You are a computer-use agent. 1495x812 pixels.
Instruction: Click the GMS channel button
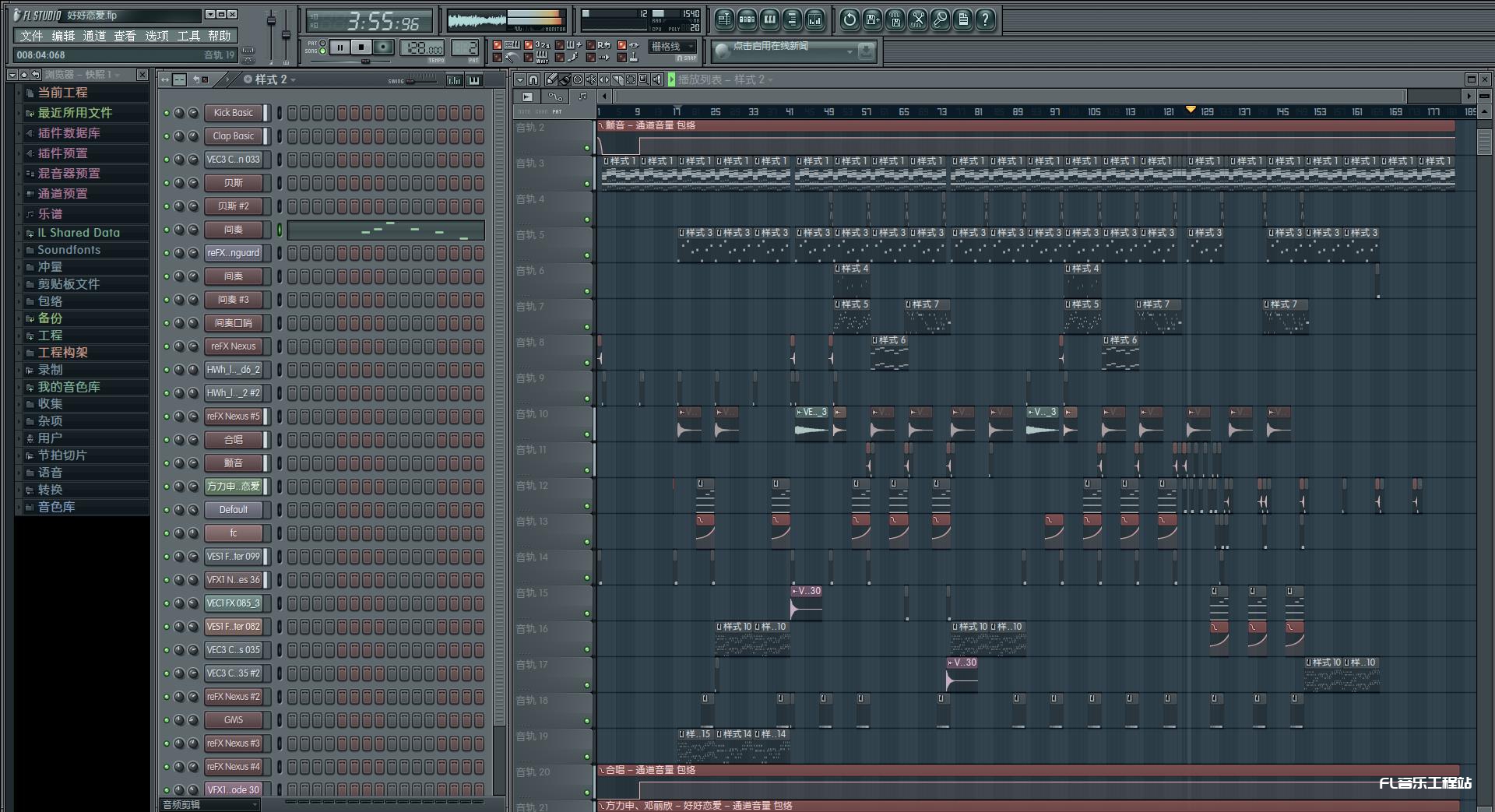pyautogui.click(x=234, y=720)
